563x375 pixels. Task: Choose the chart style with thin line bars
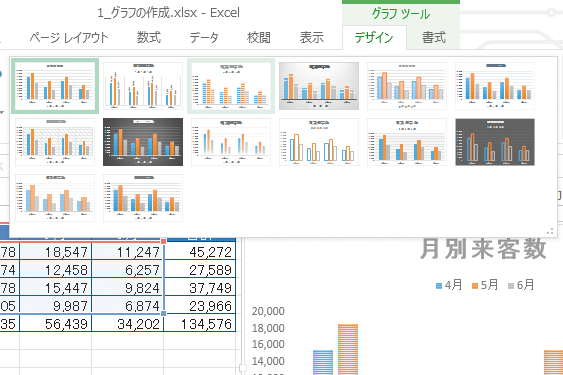click(x=143, y=86)
